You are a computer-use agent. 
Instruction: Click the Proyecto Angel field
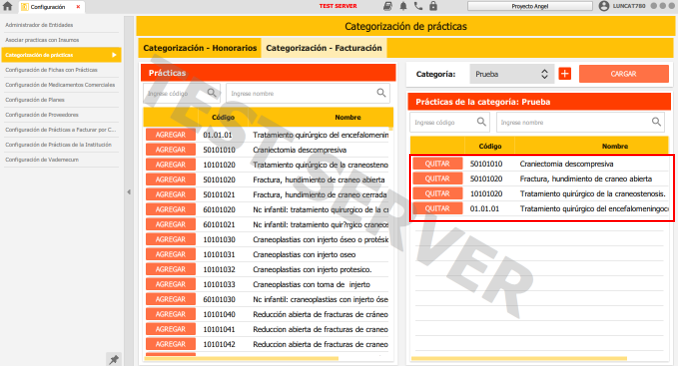(530, 6)
